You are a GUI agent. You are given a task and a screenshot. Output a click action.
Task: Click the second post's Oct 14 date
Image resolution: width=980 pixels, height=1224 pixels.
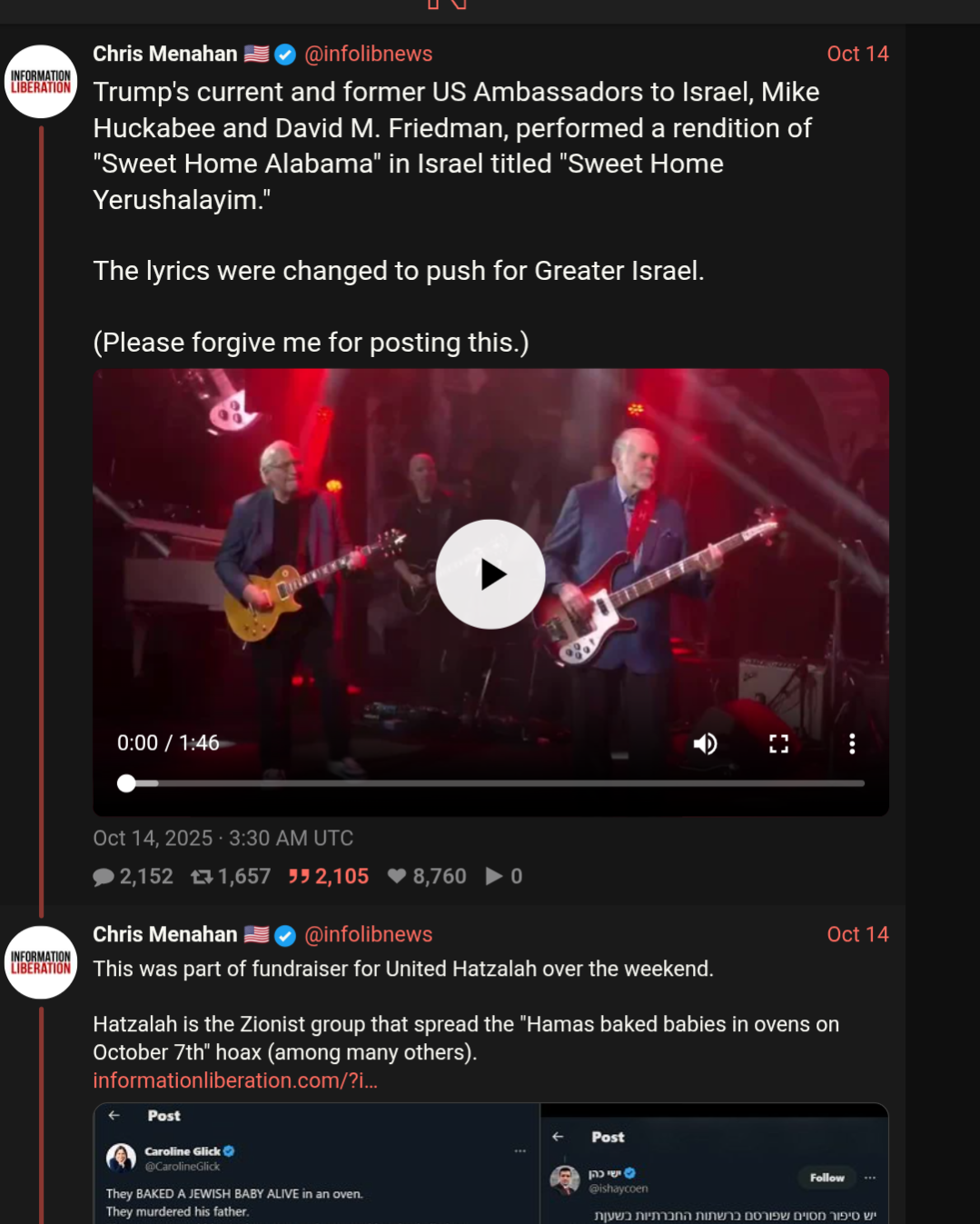tap(857, 935)
